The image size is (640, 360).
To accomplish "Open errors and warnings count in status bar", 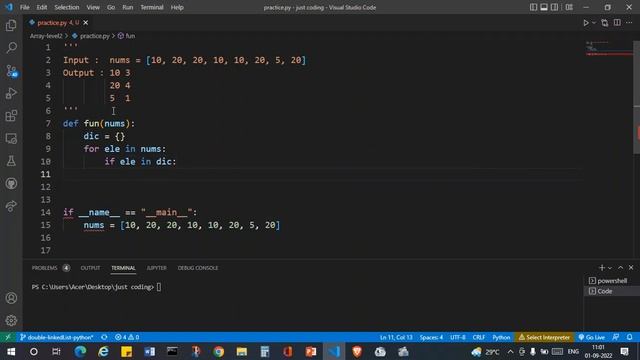I will pyautogui.click(x=127, y=338).
